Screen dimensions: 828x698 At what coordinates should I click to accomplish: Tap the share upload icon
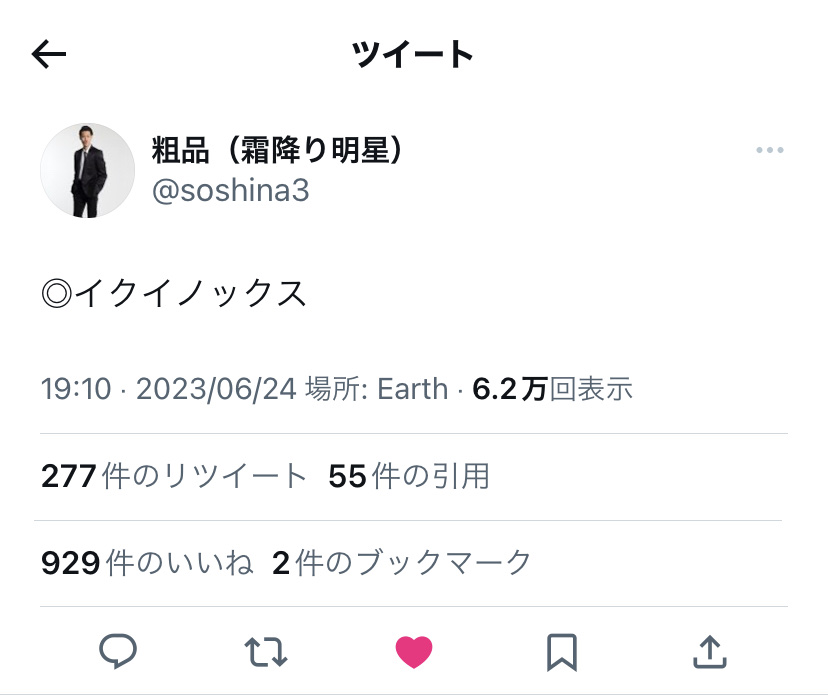pos(709,653)
